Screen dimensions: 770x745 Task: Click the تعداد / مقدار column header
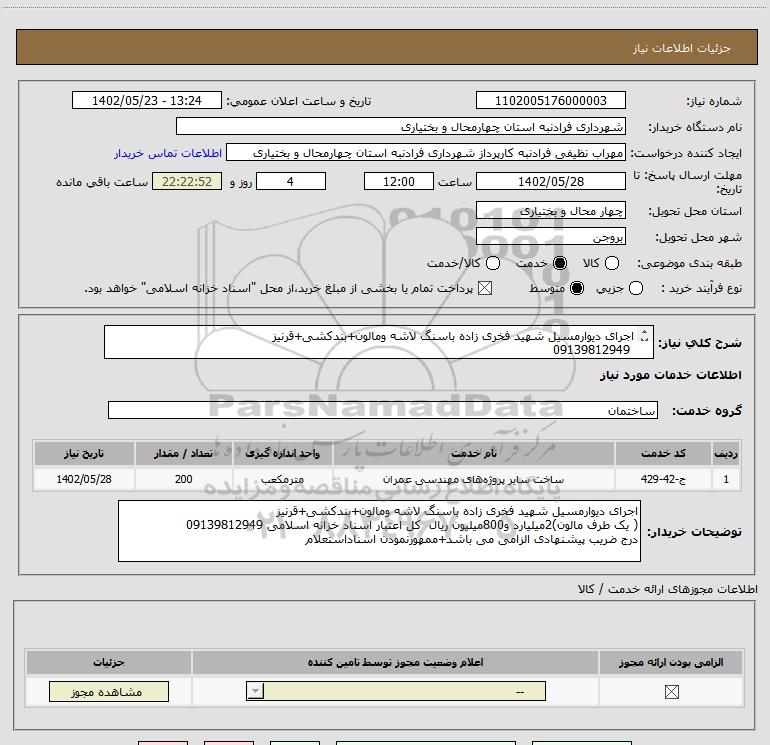click(x=183, y=453)
